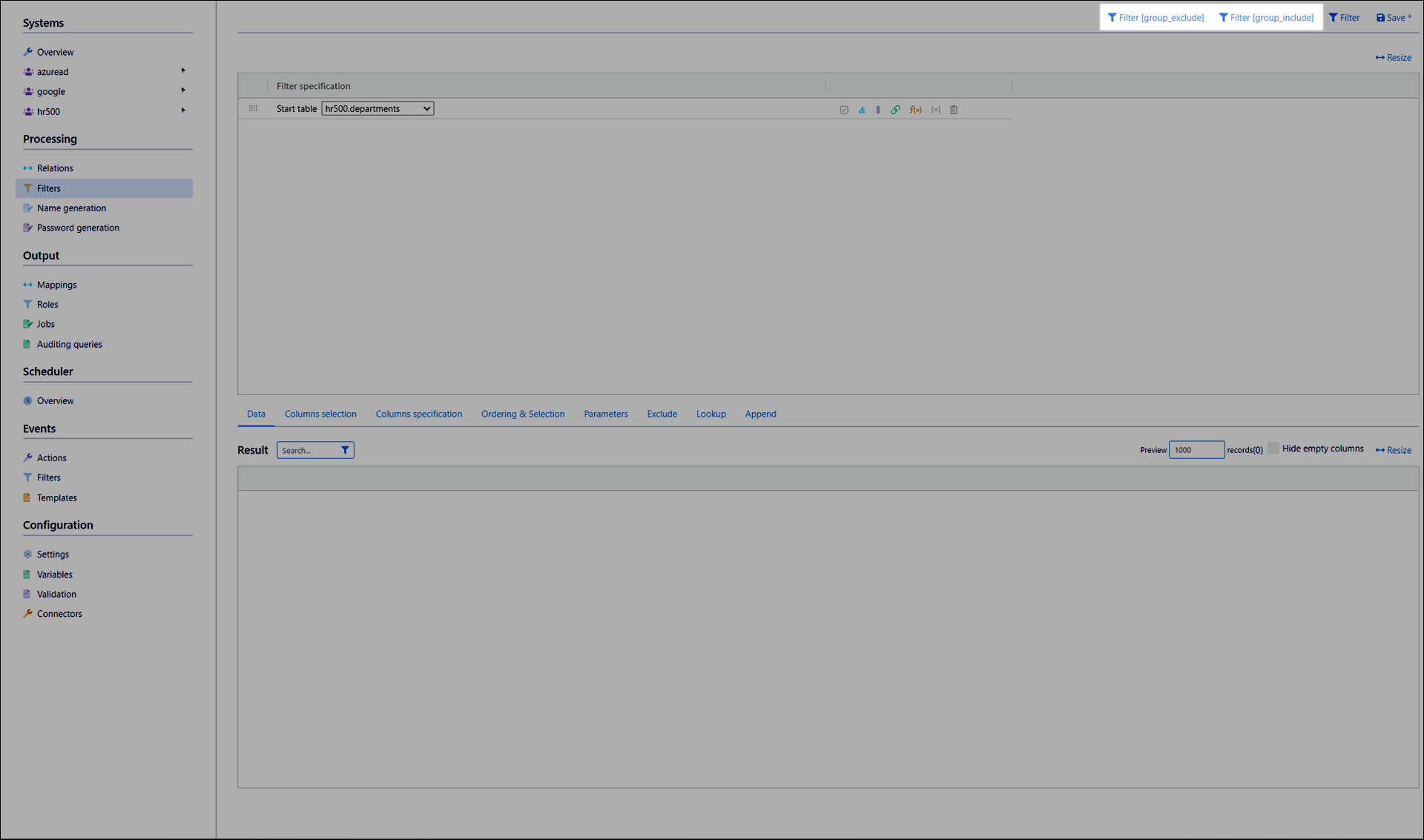The image size is (1424, 840).
Task: Click the green chain link icon
Action: point(895,110)
